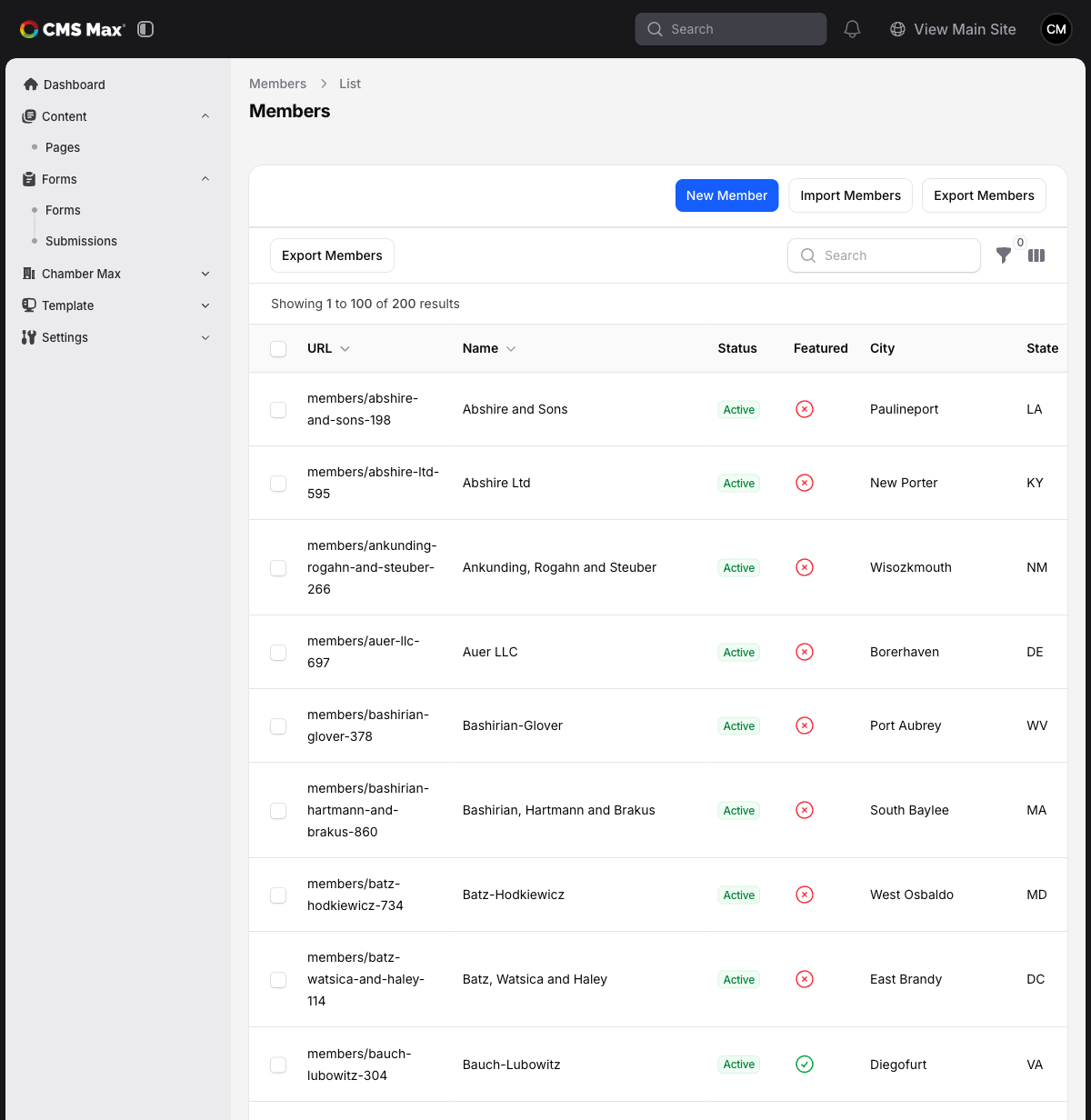Click the Dashboard home icon
The image size is (1091, 1120).
(x=31, y=85)
